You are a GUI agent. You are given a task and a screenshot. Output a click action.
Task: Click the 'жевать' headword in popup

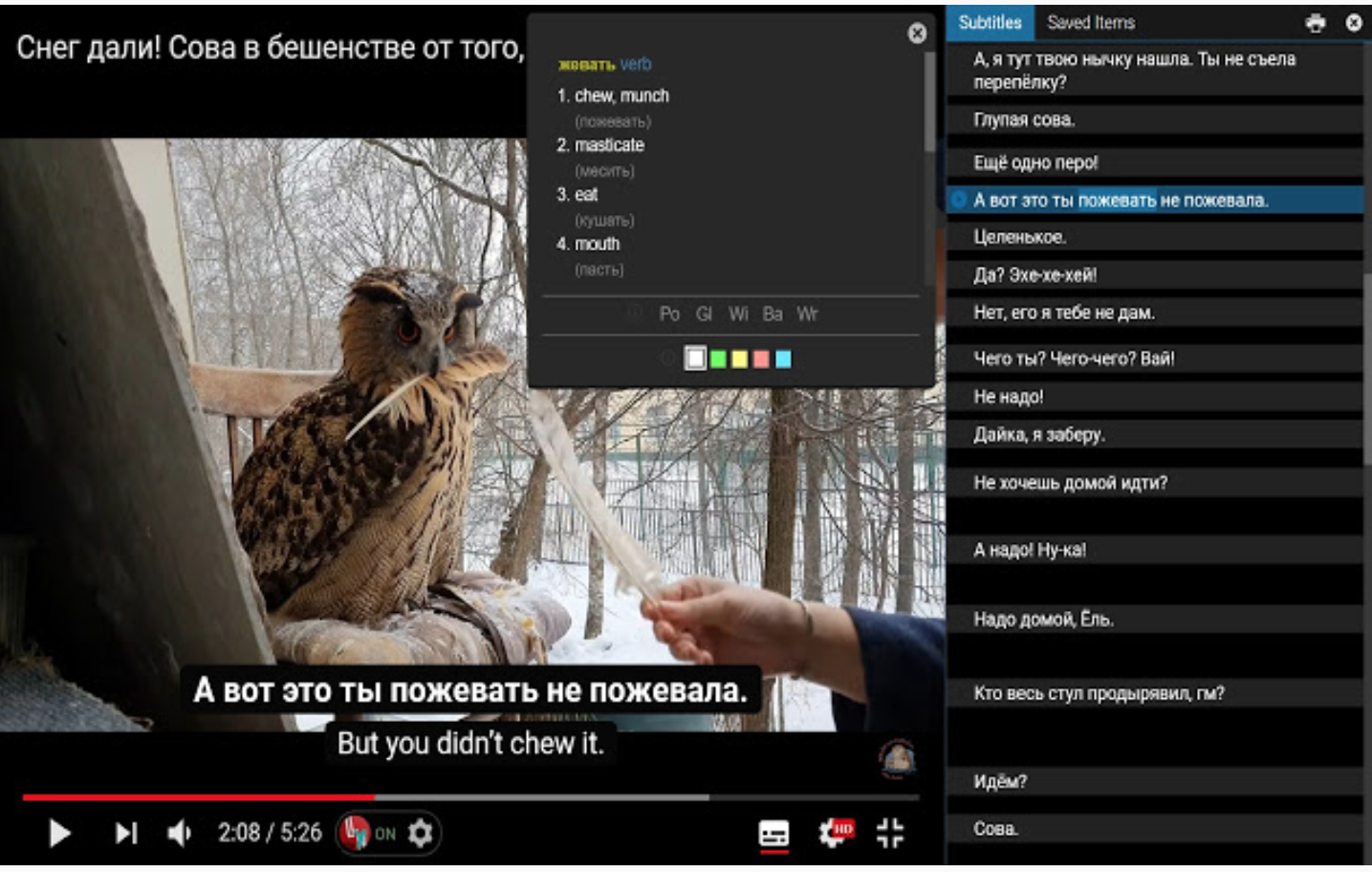click(x=586, y=64)
